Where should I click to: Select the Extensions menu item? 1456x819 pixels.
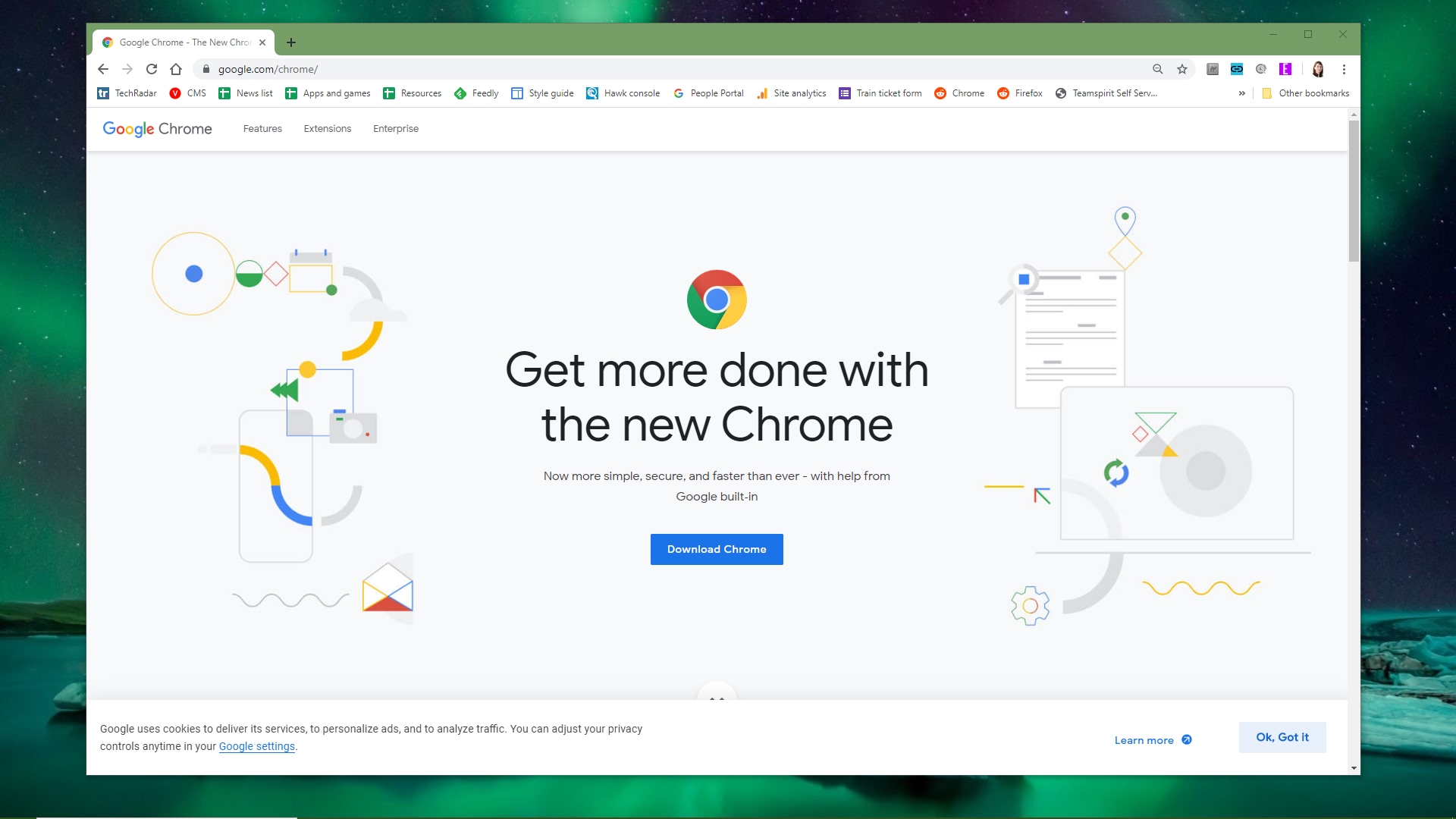[327, 128]
